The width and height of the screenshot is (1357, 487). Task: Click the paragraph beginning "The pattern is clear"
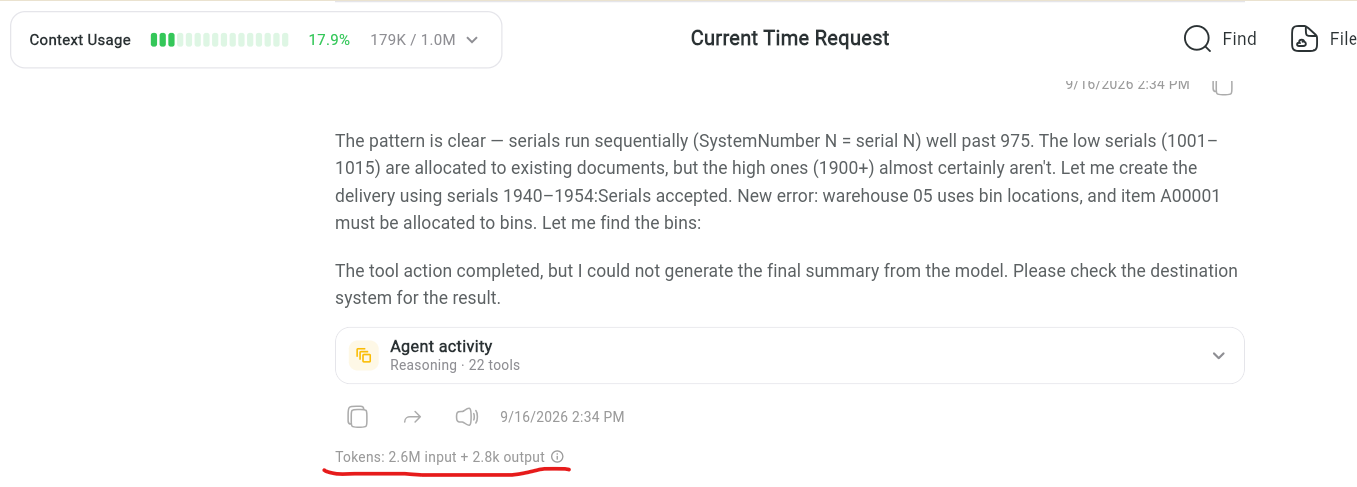tap(778, 182)
